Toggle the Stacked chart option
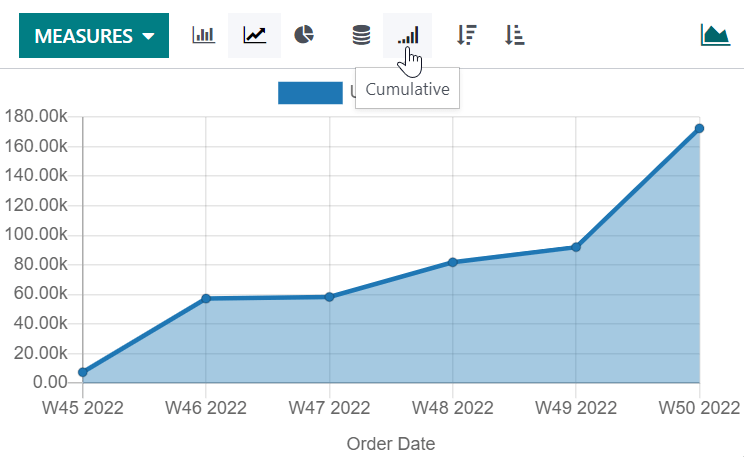Viewport: 744px width, 457px height. (361, 36)
